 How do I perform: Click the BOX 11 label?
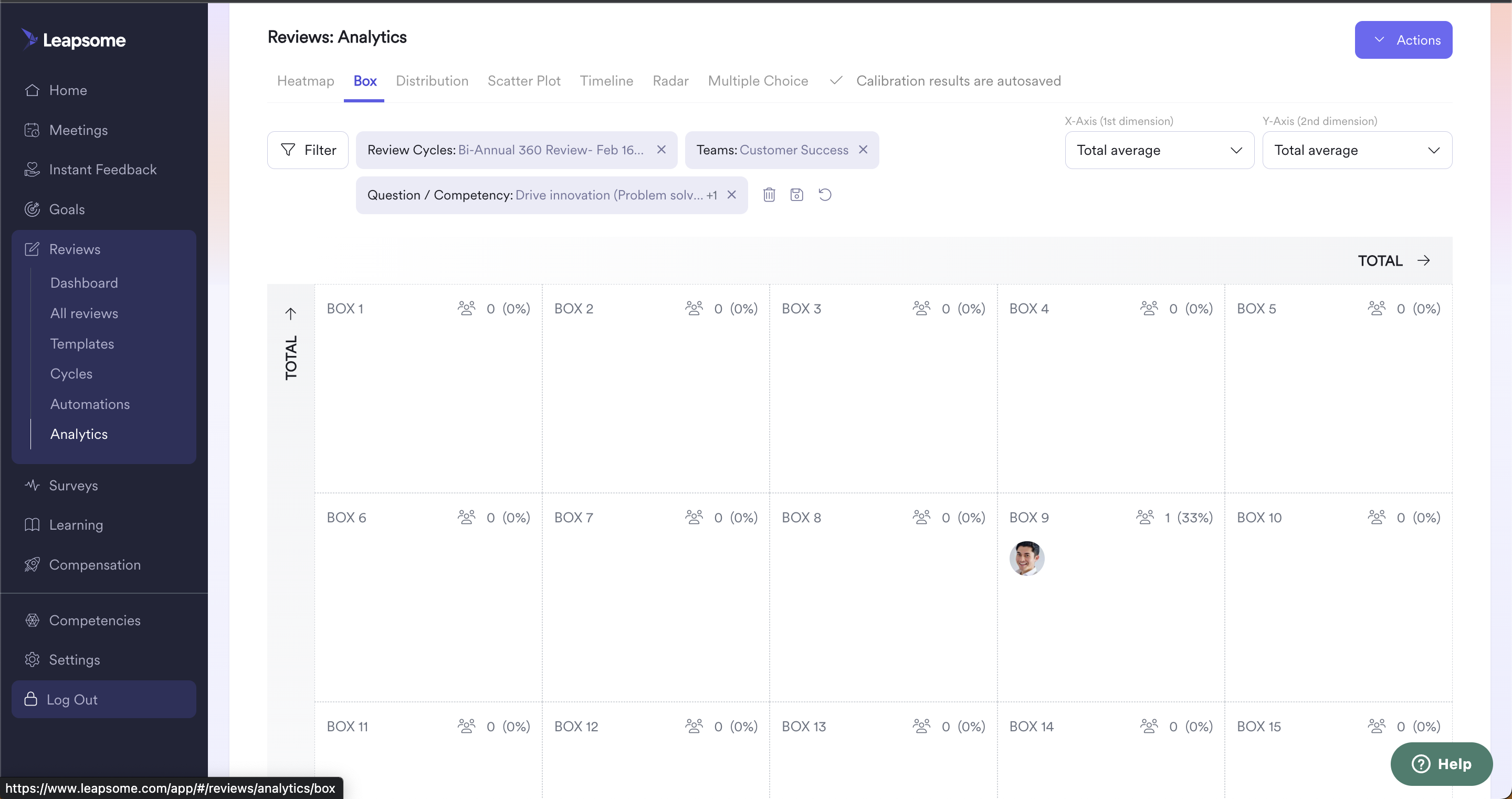pos(348,726)
